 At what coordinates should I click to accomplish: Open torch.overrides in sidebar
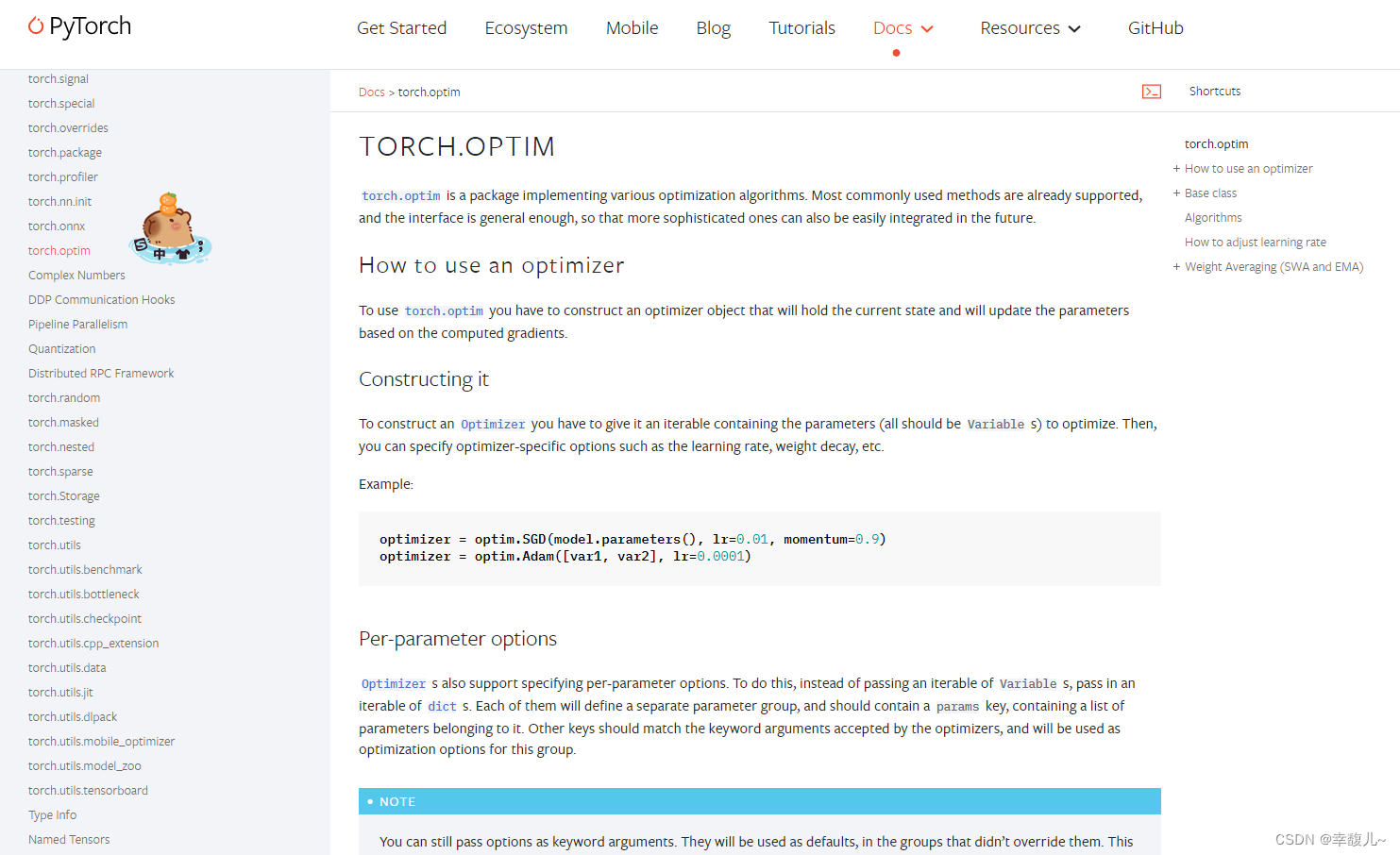click(x=68, y=128)
